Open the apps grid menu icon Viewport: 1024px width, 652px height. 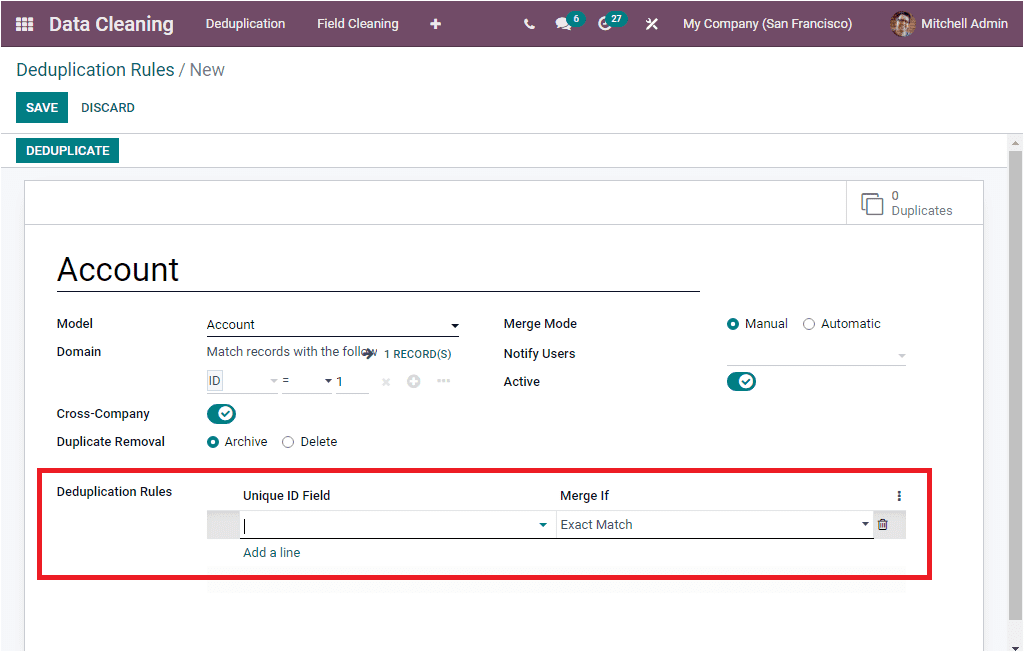(24, 24)
